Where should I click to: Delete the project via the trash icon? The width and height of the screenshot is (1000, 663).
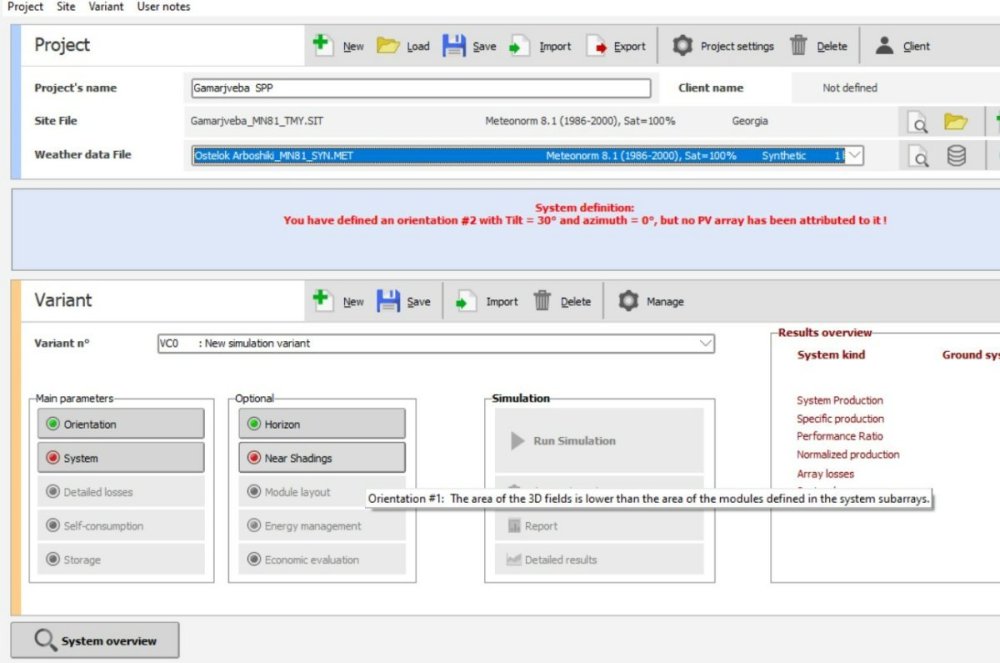click(799, 46)
